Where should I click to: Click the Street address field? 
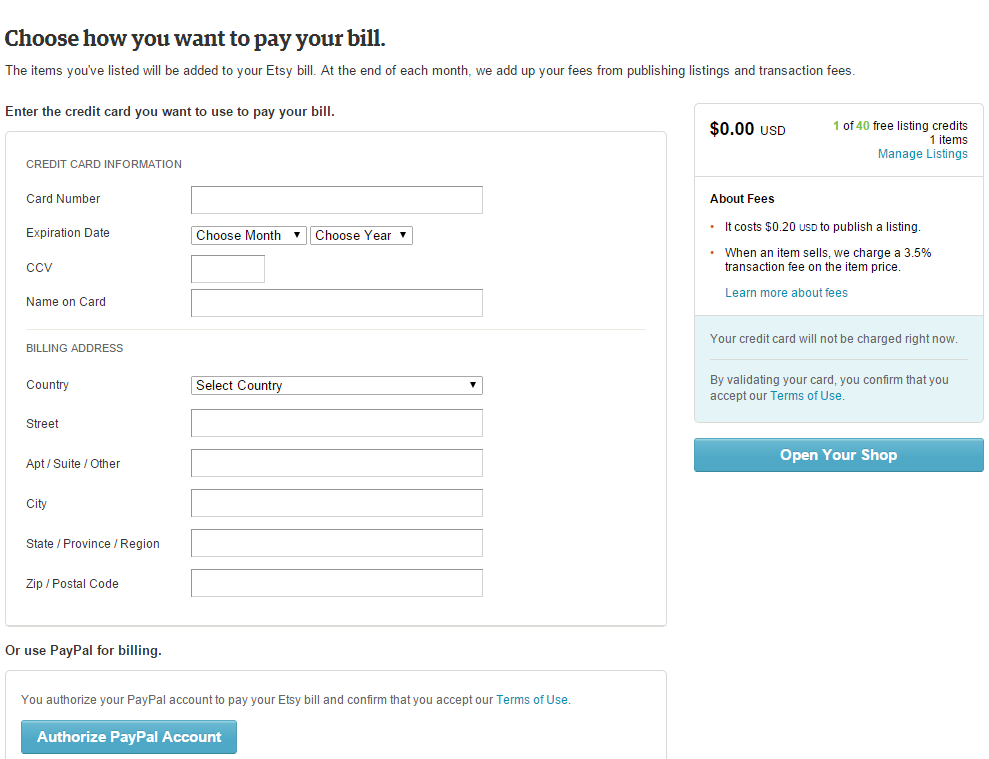coord(336,423)
